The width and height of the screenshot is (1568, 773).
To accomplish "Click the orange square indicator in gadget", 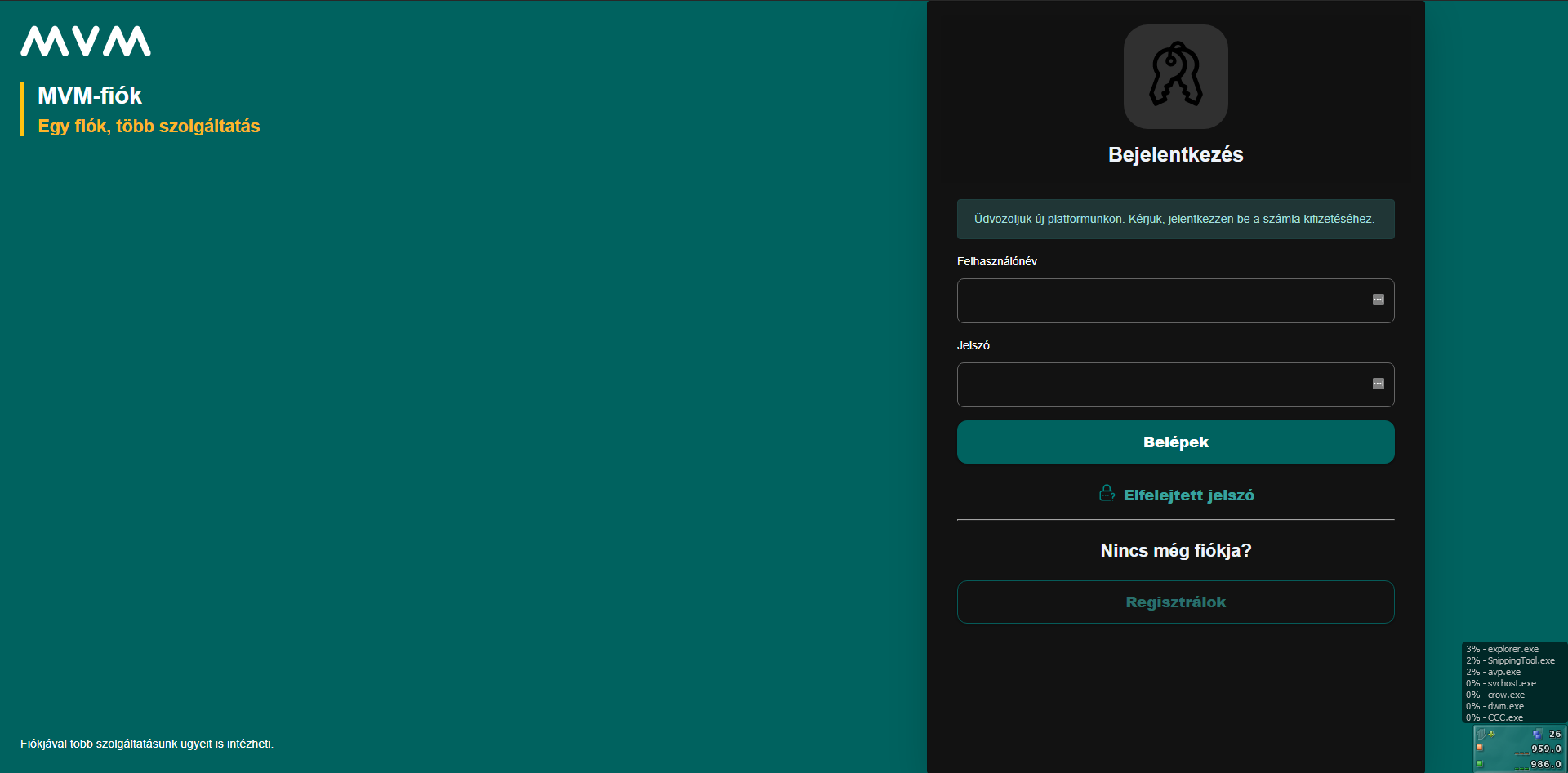I will tap(1479, 747).
